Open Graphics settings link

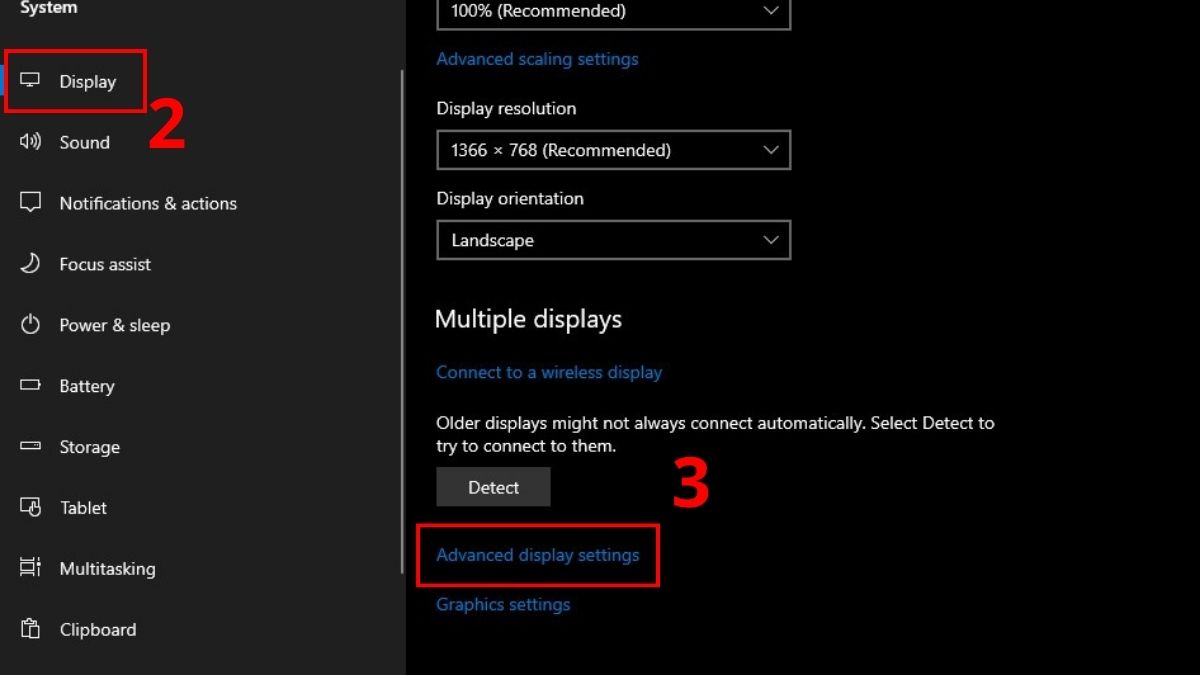[503, 604]
